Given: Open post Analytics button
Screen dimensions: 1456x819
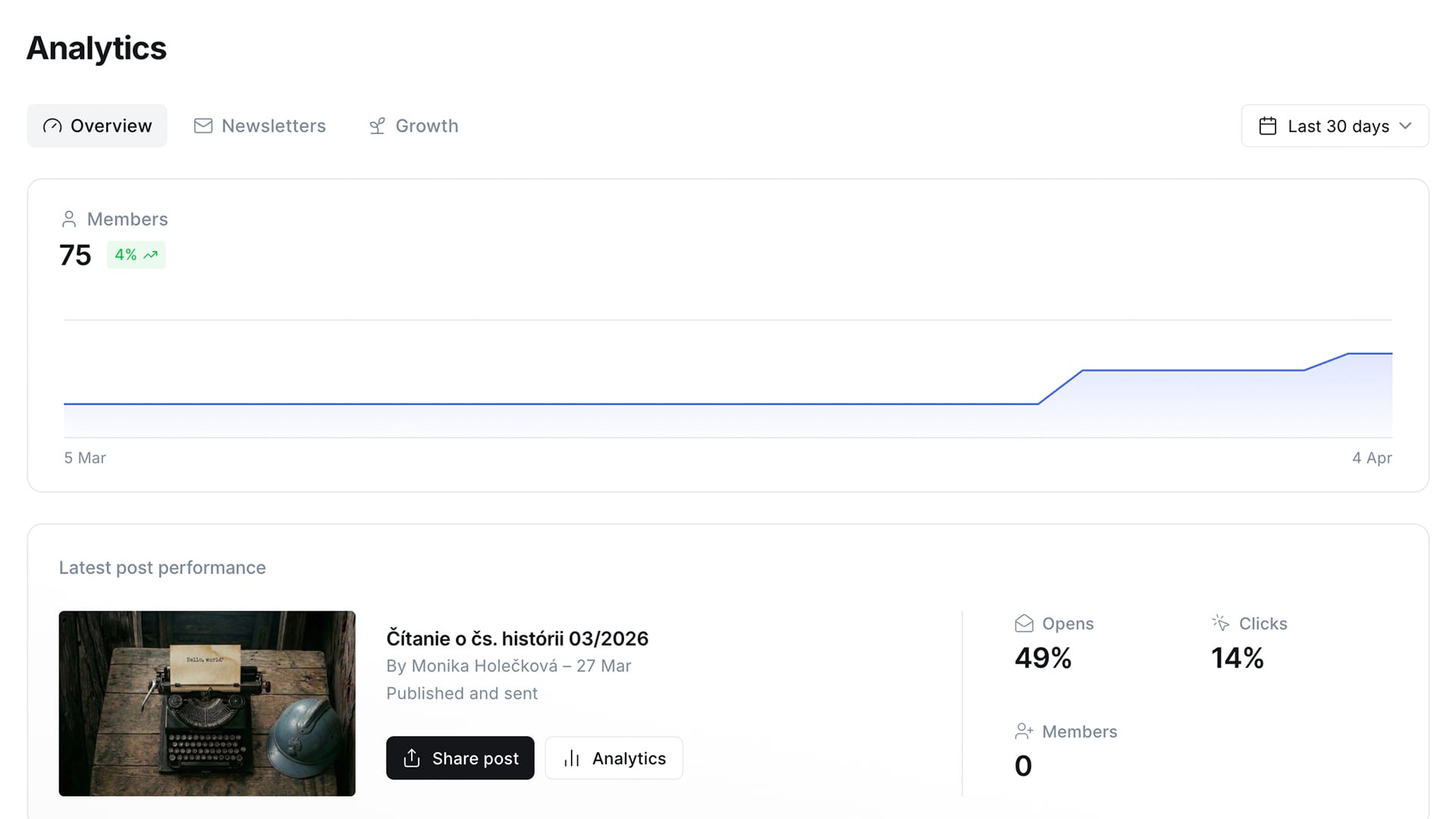Looking at the screenshot, I should (x=613, y=758).
